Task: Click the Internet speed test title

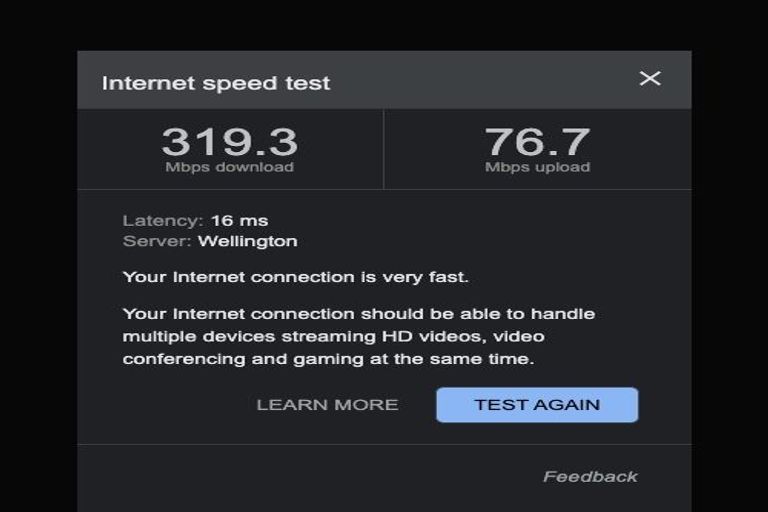Action: [x=216, y=83]
